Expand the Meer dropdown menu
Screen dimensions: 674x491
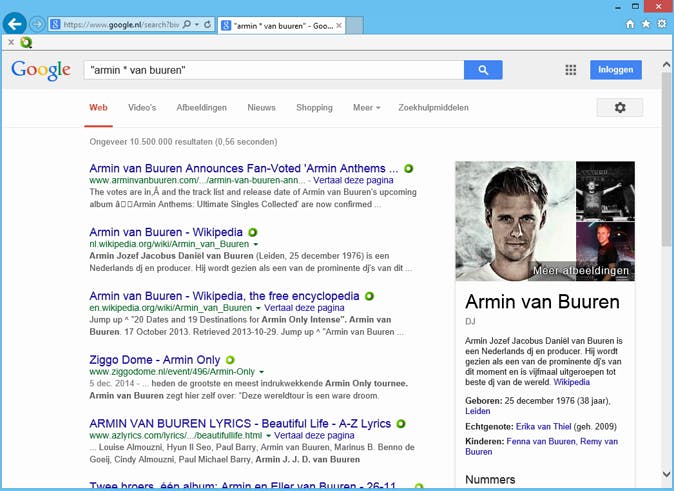(367, 107)
